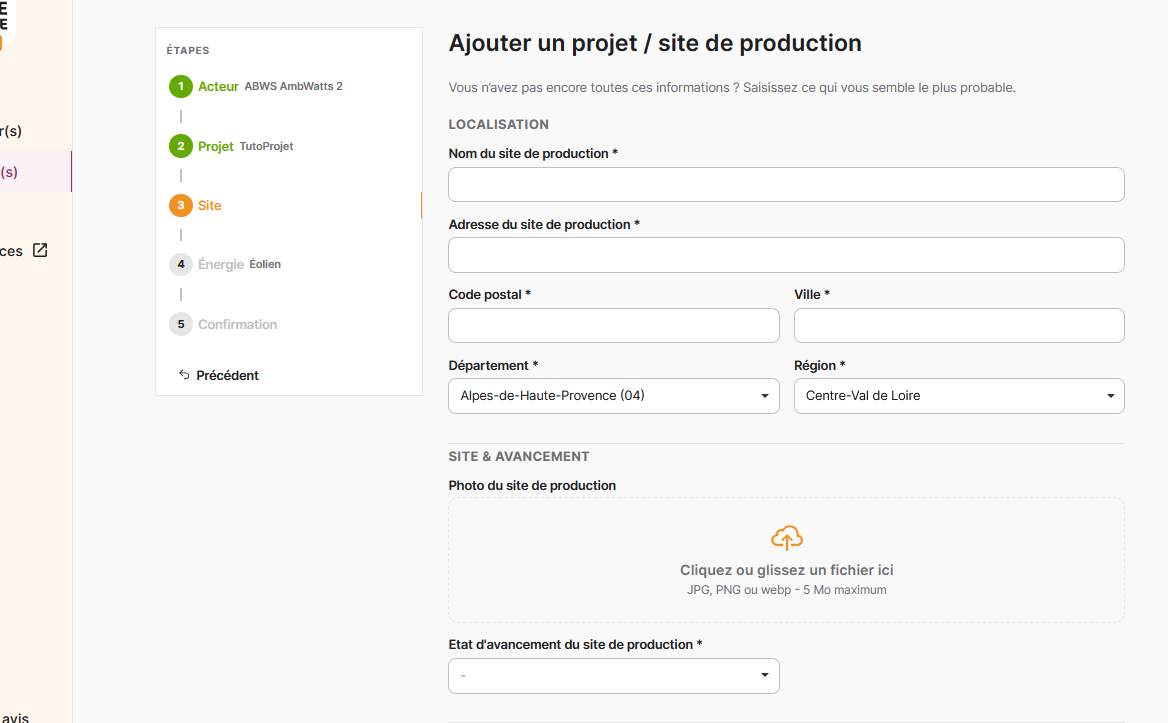Focus the Code postal field
This screenshot has width=1168, height=723.
pyautogui.click(x=614, y=325)
